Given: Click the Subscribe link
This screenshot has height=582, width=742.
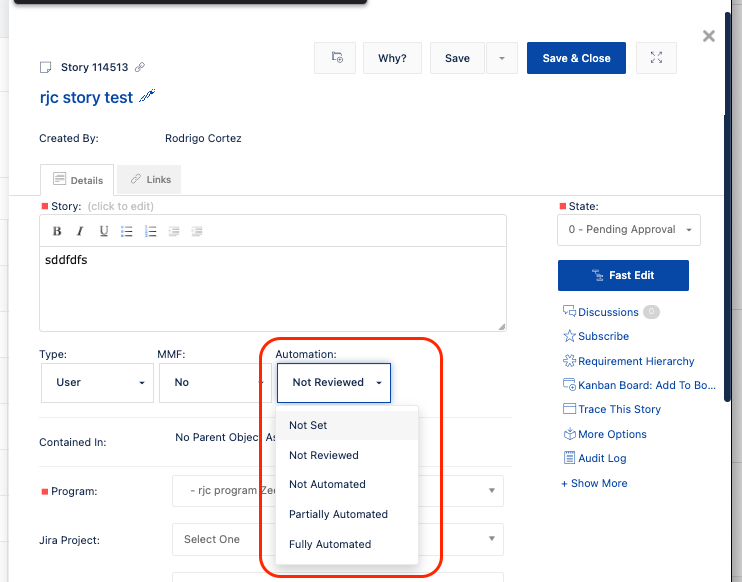Looking at the screenshot, I should coord(603,336).
